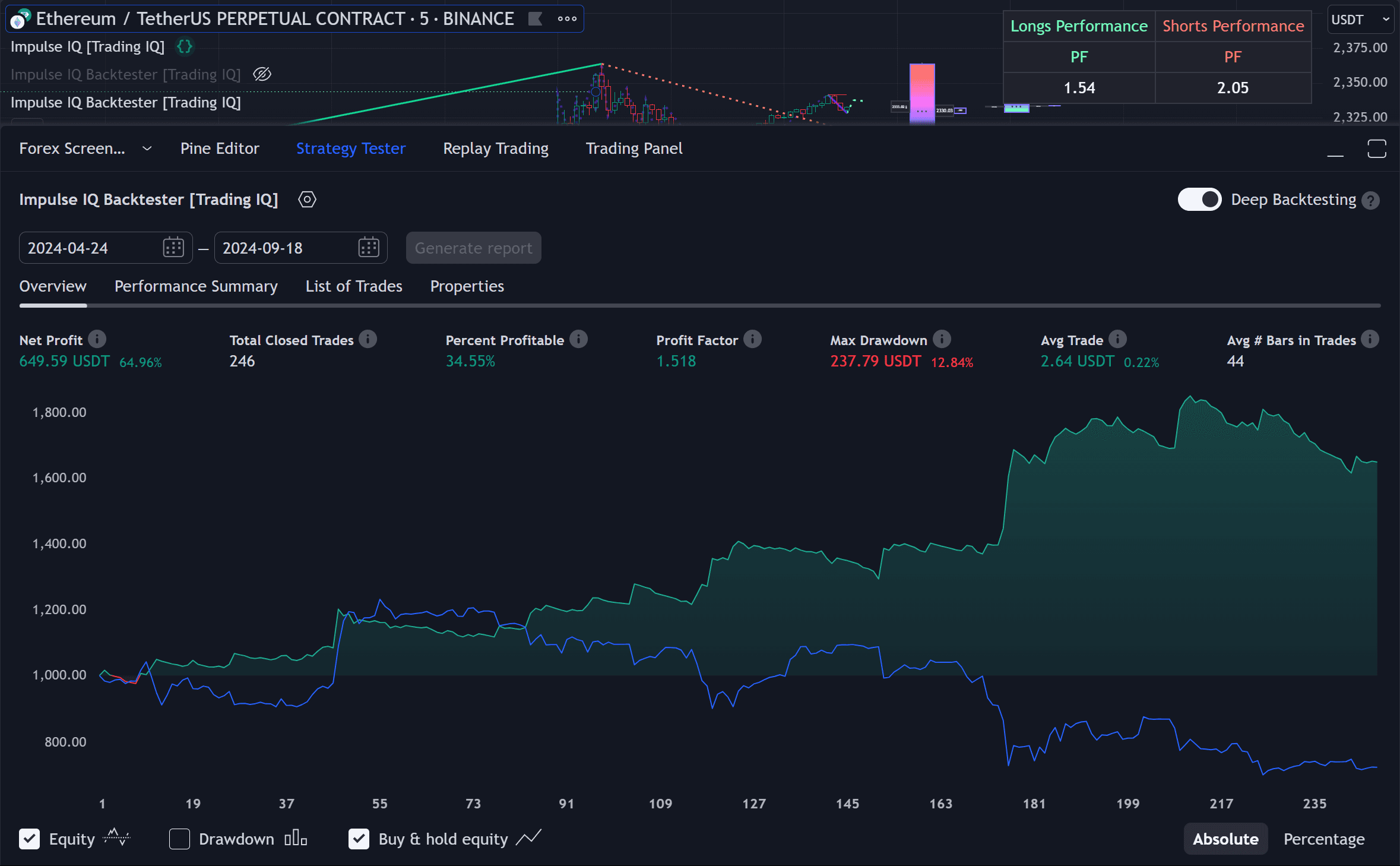Viewport: 1400px width, 866px height.
Task: Click the Equity line chart icon
Action: pyautogui.click(x=116, y=838)
